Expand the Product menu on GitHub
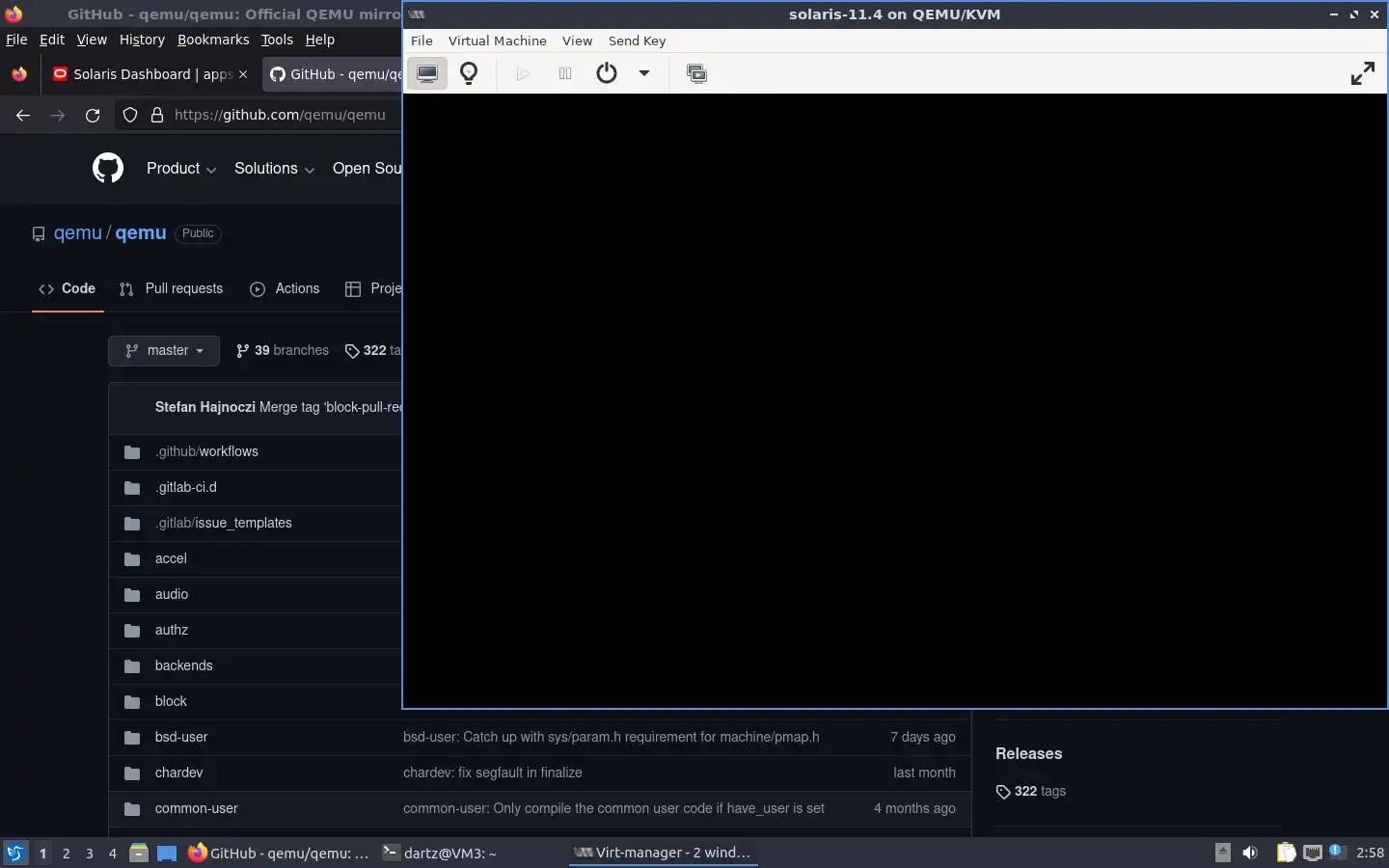 click(x=180, y=168)
